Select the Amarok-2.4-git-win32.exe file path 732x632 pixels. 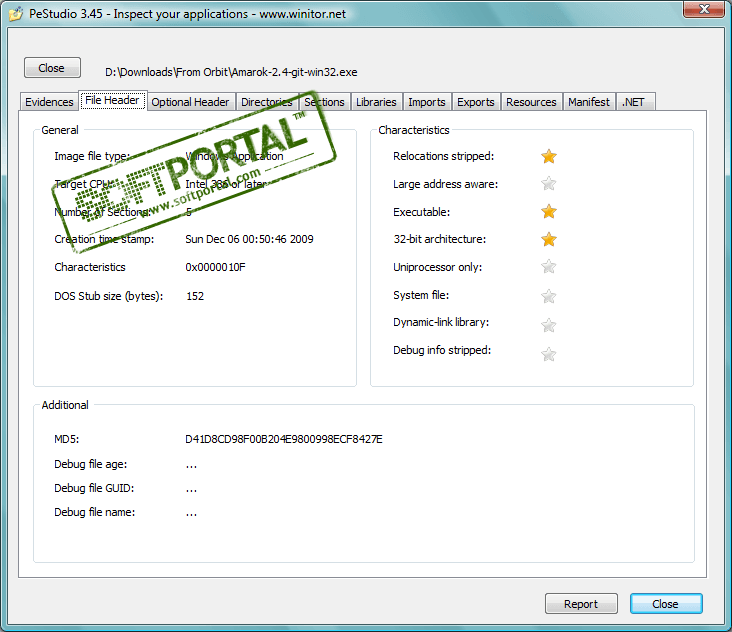(231, 72)
